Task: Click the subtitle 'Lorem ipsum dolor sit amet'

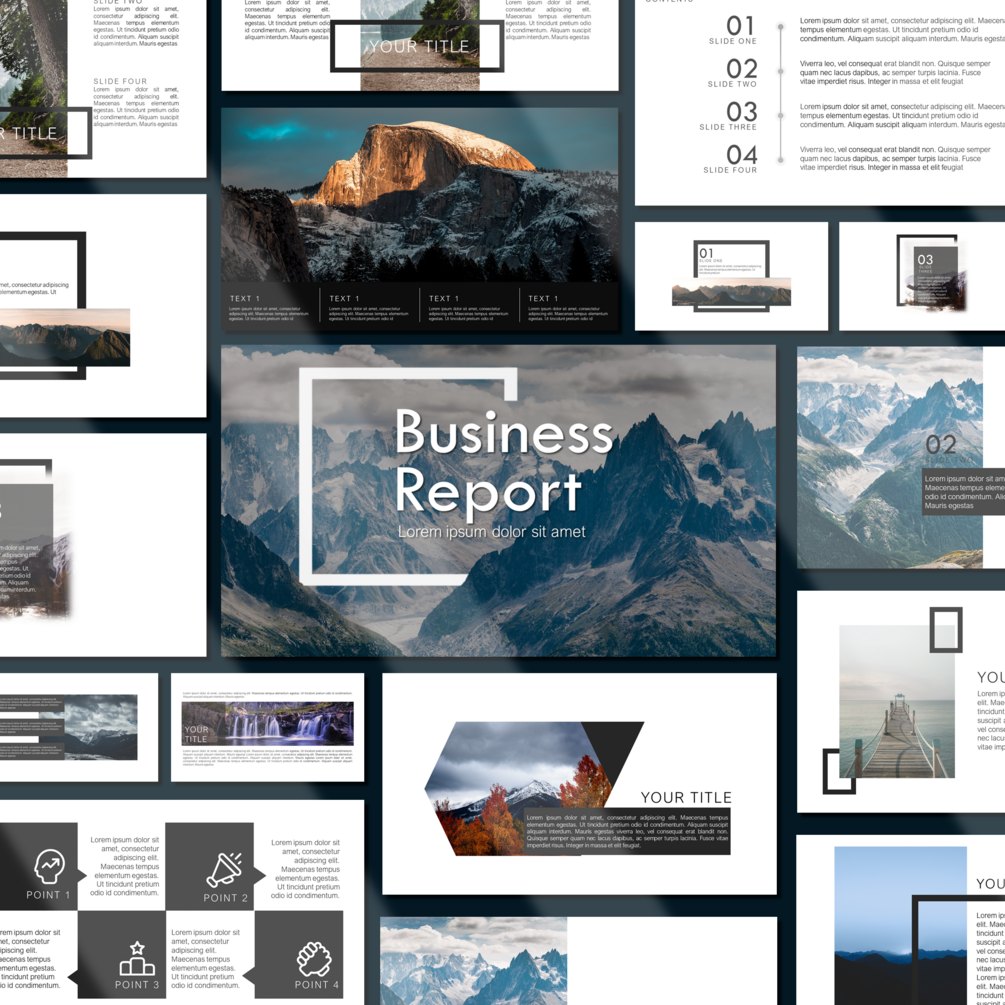Action: pyautogui.click(x=492, y=531)
